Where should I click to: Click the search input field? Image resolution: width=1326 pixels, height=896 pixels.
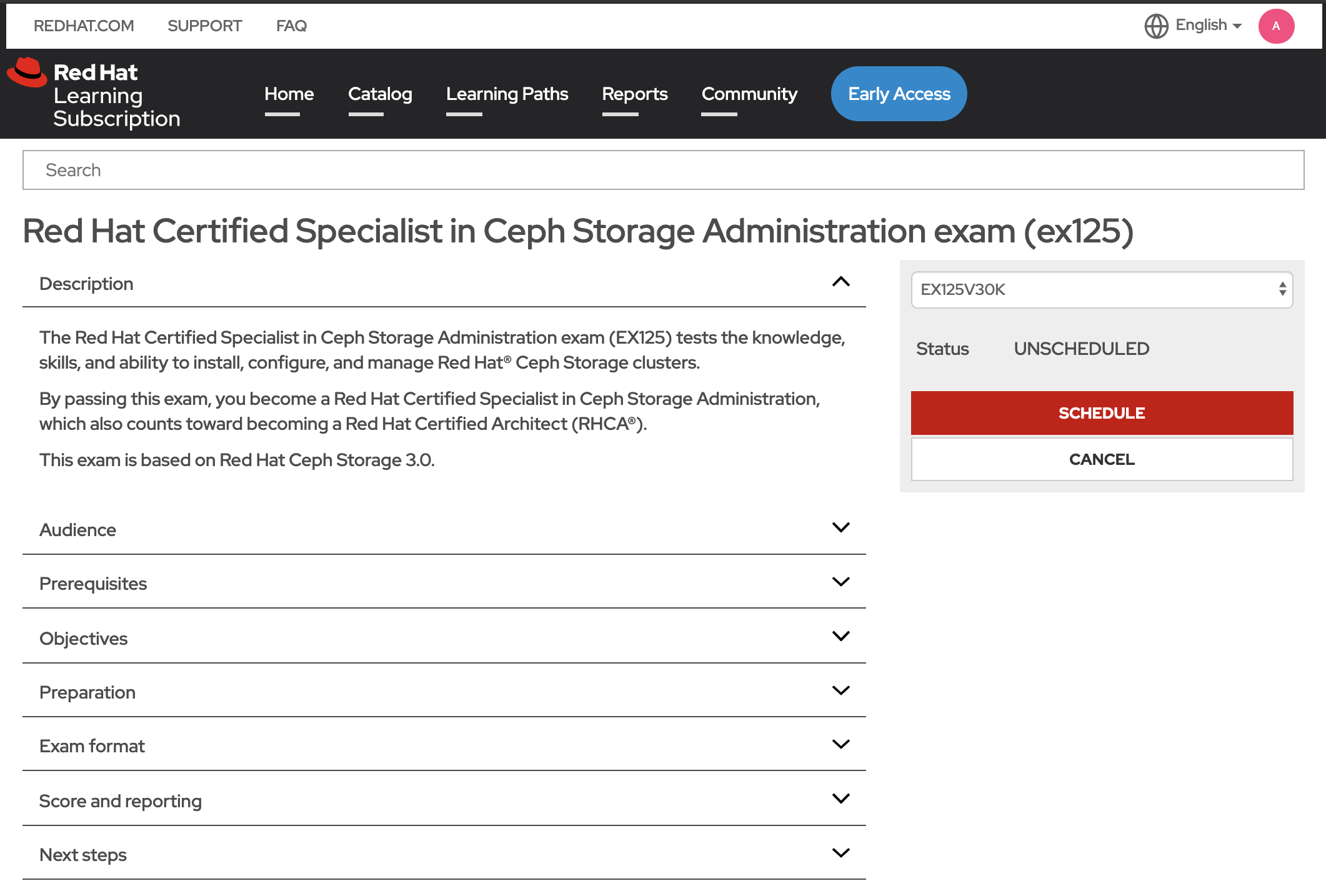[x=663, y=170]
